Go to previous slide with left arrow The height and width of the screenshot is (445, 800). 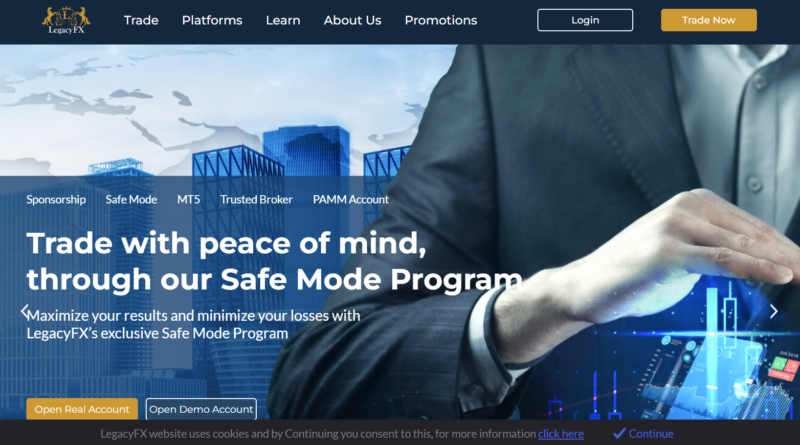[x=24, y=311]
